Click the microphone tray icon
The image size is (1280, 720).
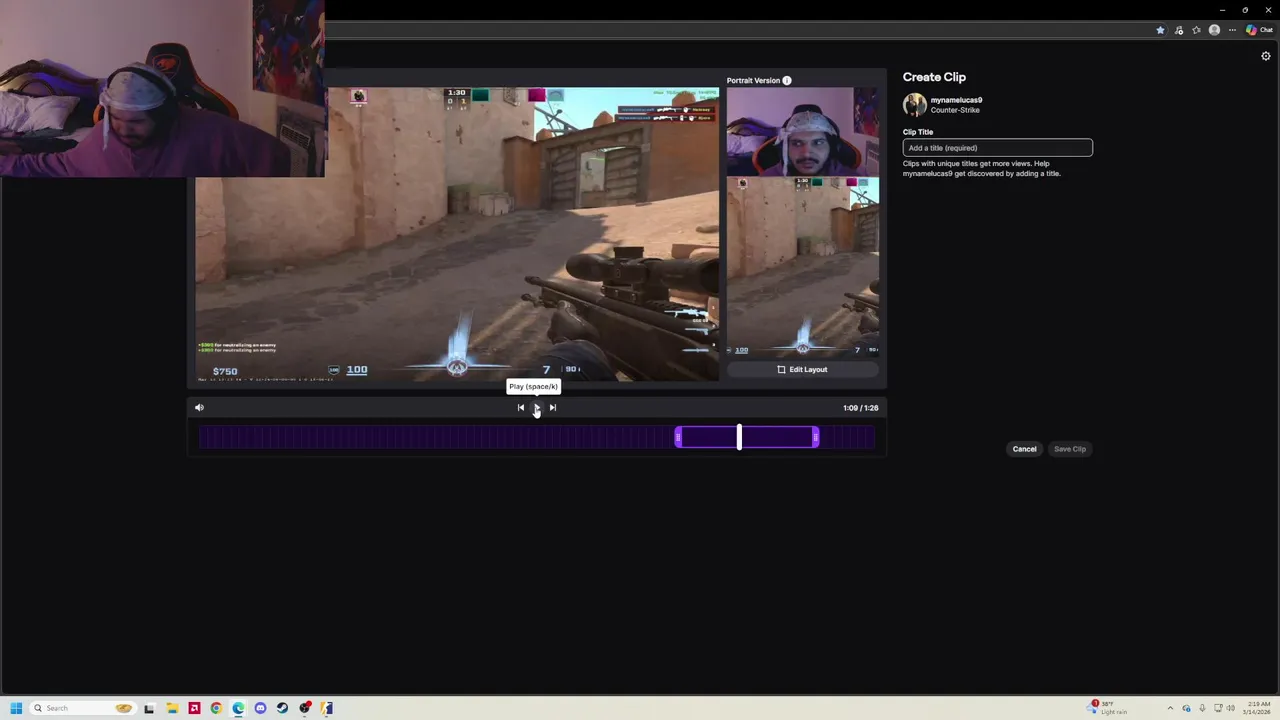point(1202,708)
